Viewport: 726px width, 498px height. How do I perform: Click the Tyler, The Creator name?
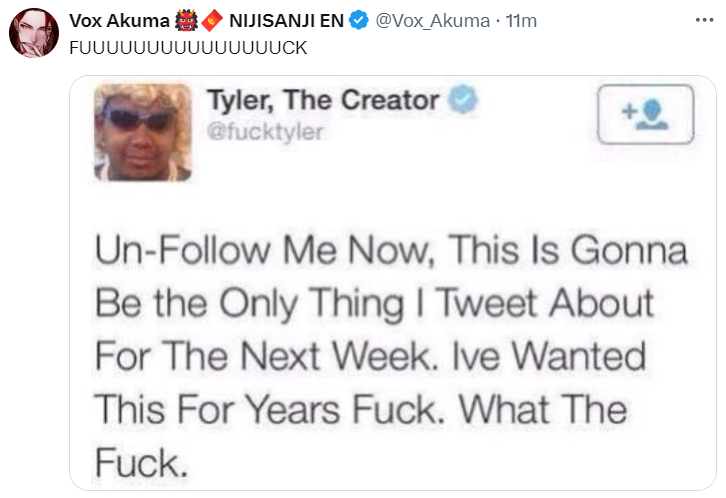point(323,101)
